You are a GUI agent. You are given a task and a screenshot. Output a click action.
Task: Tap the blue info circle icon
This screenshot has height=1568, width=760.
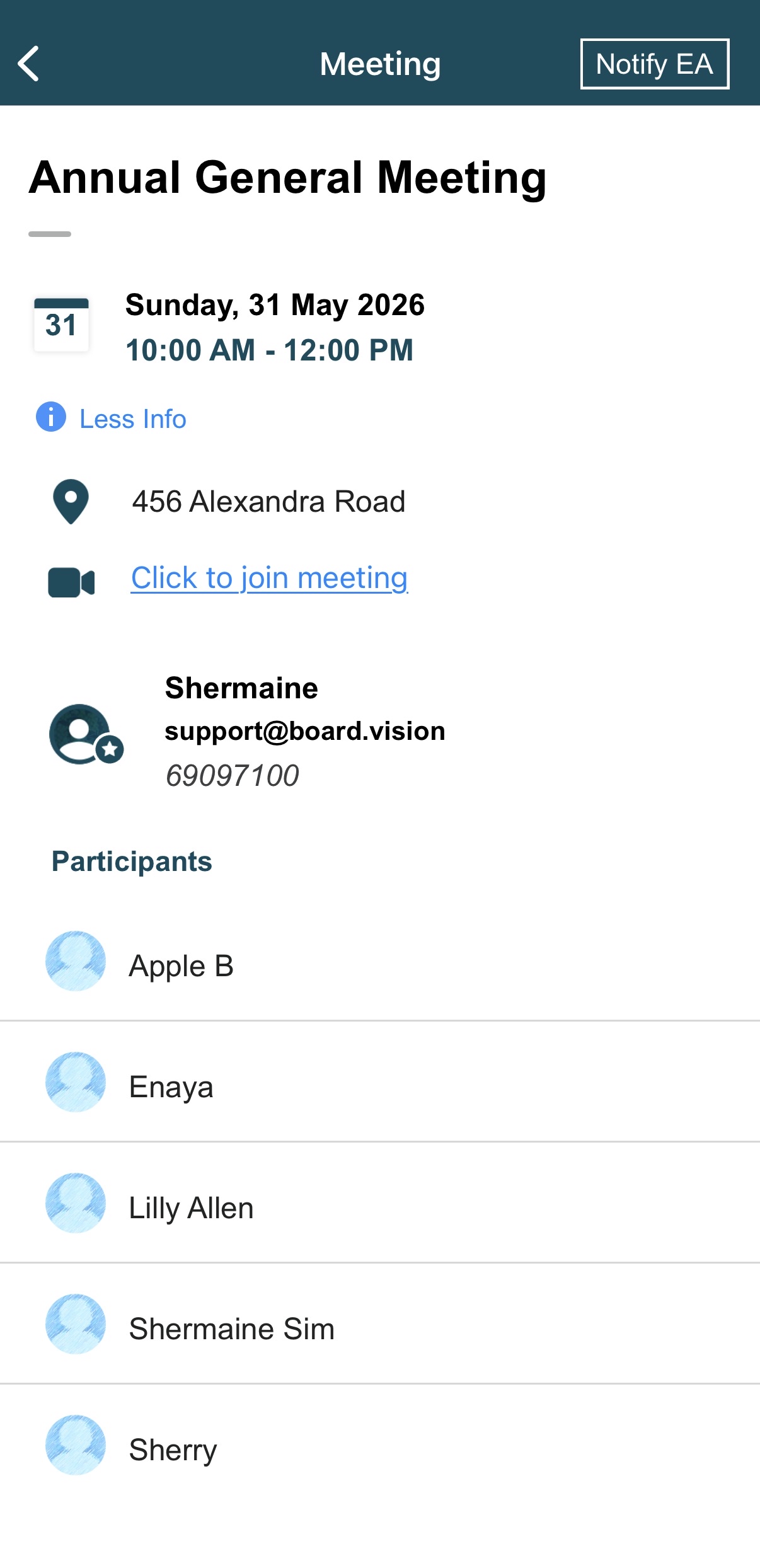click(x=51, y=417)
